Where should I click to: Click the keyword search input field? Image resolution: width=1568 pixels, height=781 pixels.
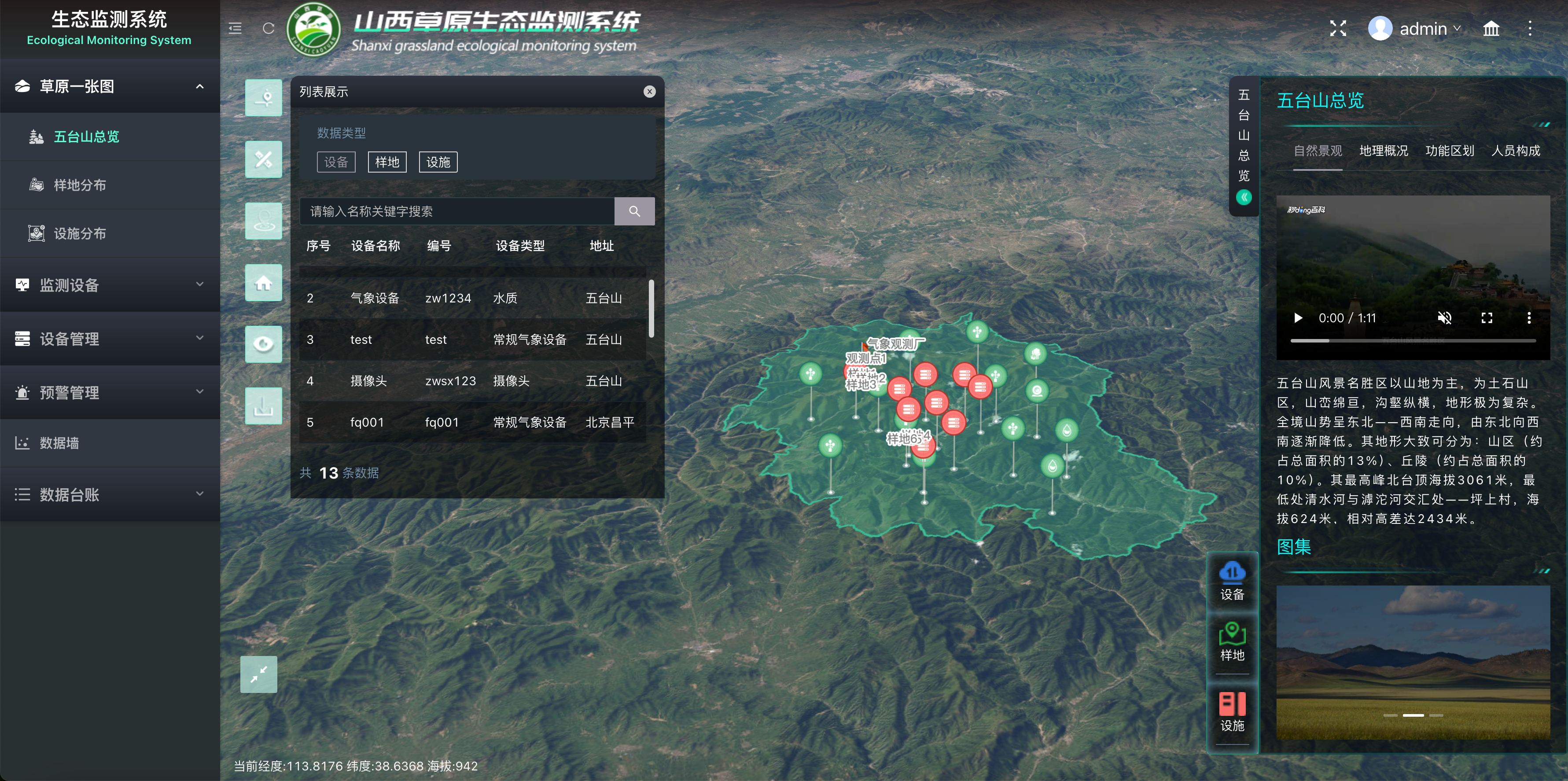tap(456, 211)
